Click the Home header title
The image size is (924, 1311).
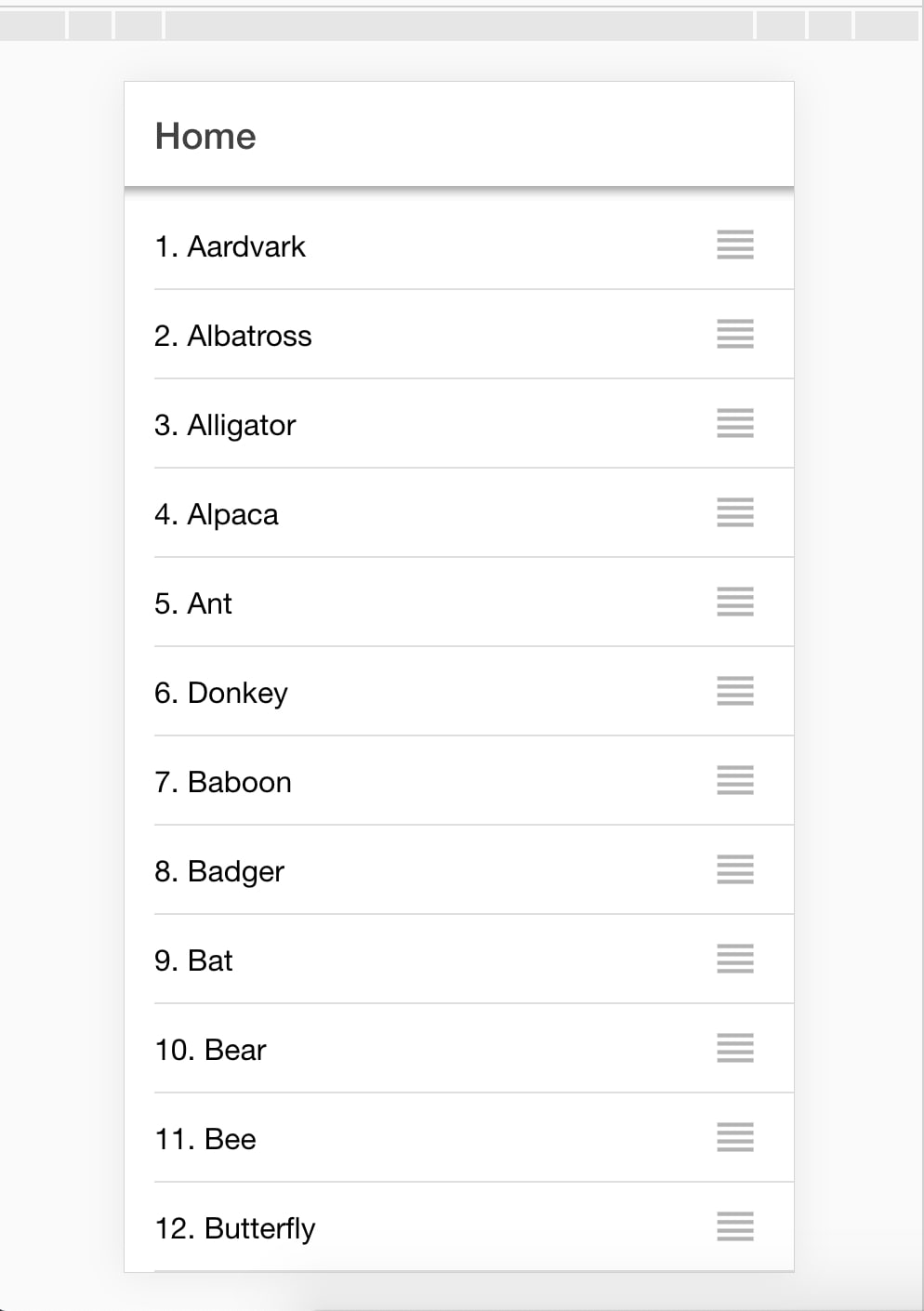tap(205, 136)
